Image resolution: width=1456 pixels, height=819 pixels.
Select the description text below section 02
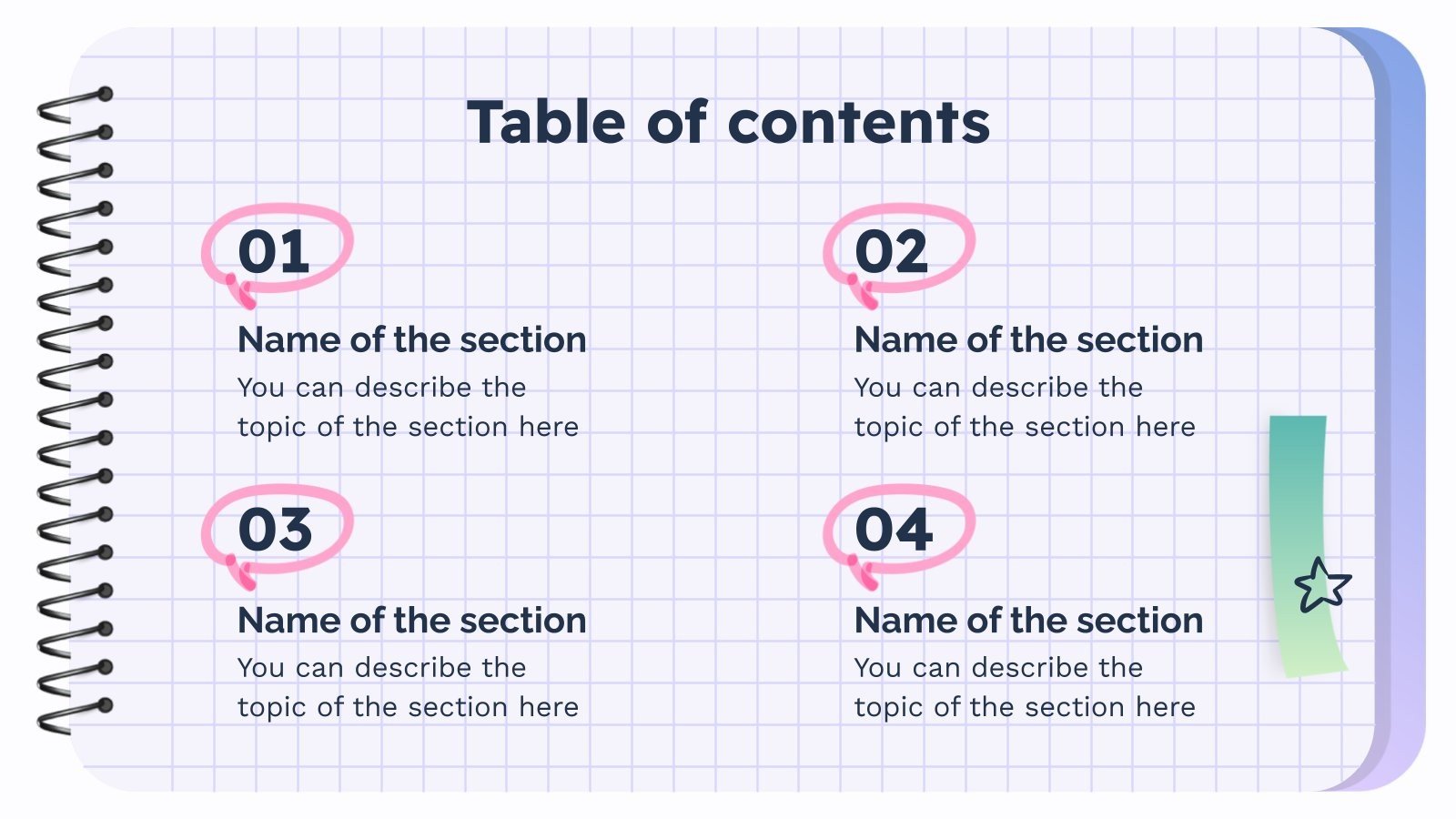coord(1025,407)
